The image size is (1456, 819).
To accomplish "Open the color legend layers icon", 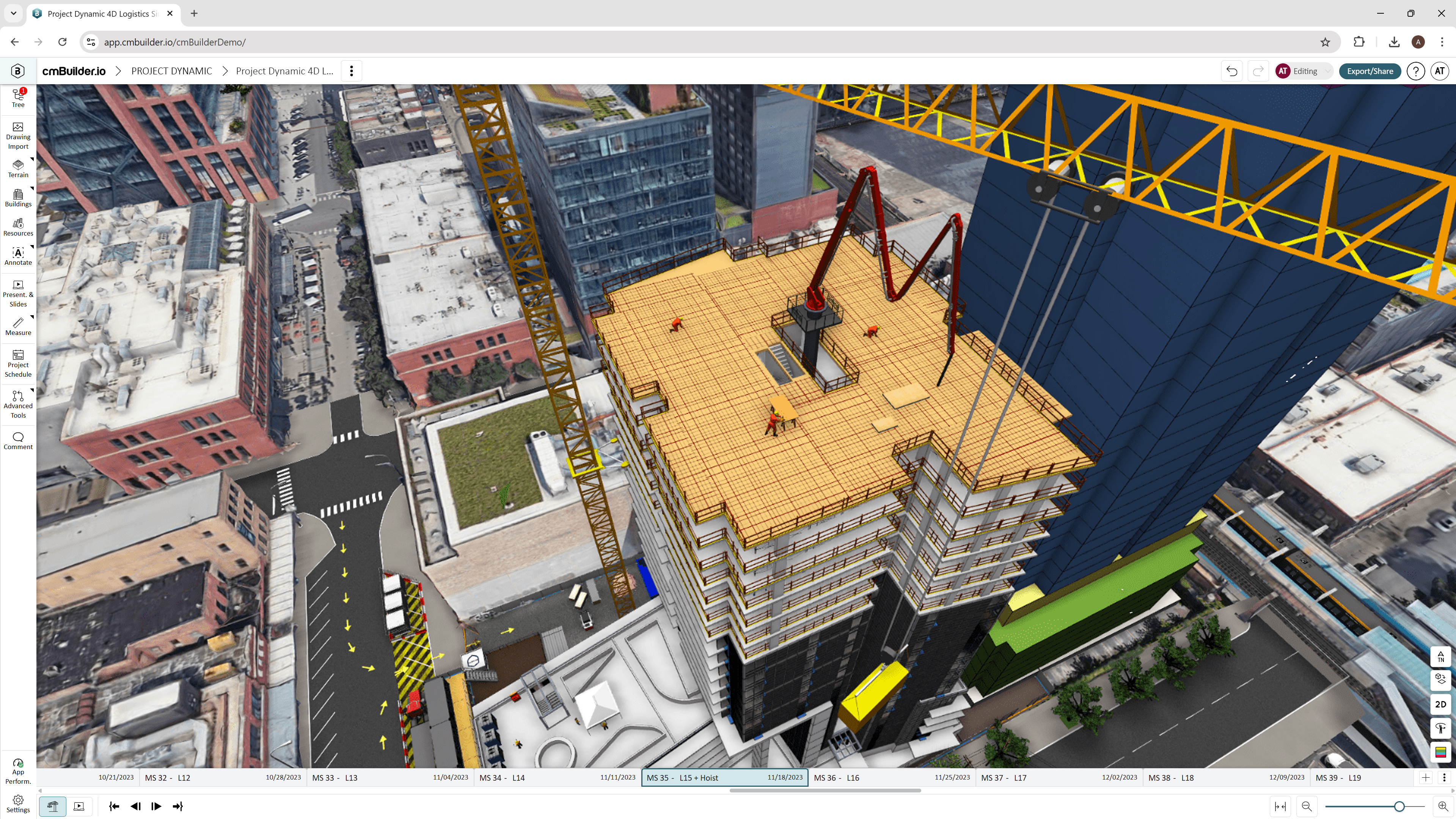I will pos(1440,752).
